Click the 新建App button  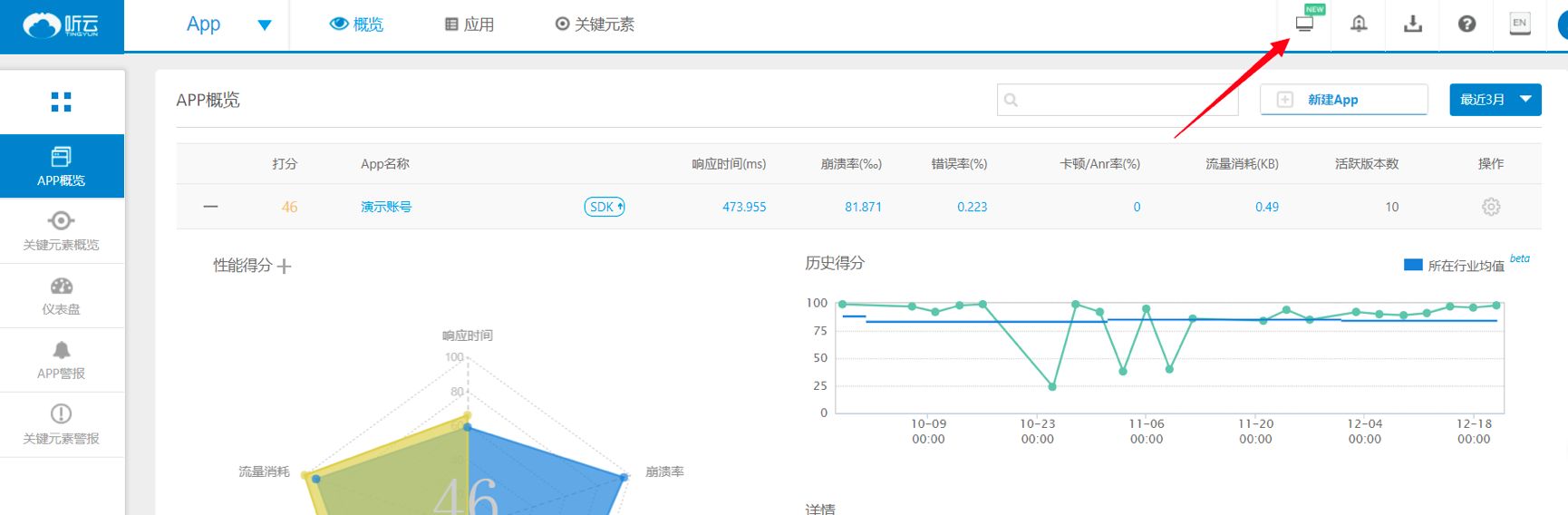coord(1344,100)
